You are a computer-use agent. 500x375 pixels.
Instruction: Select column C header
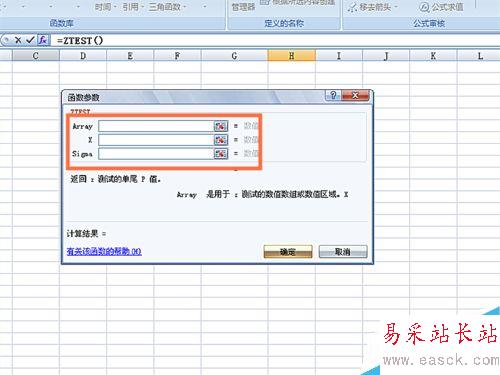click(x=36, y=56)
